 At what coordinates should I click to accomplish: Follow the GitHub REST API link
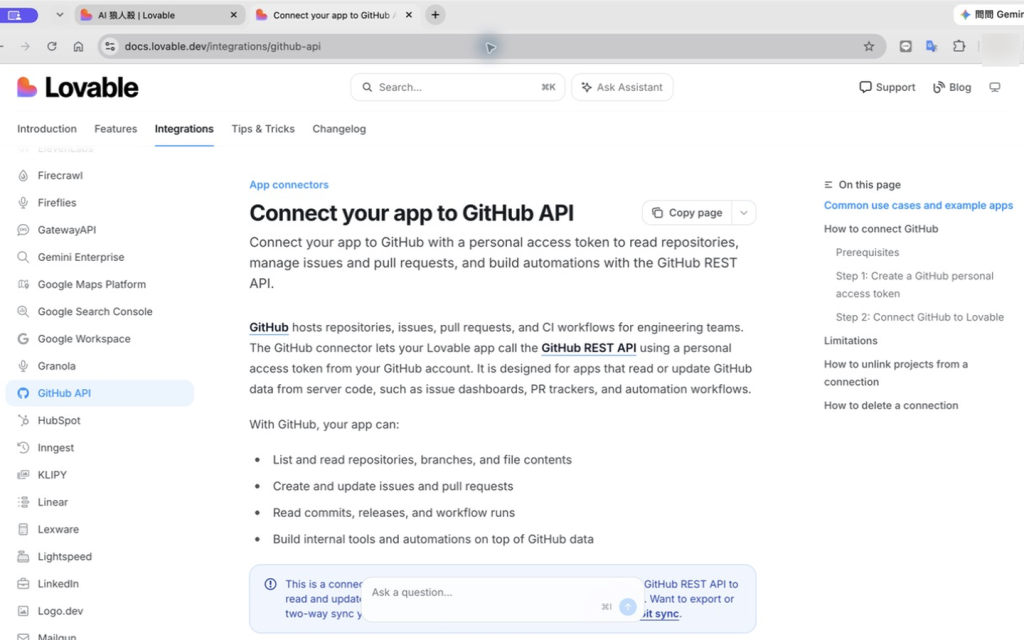click(x=588, y=348)
